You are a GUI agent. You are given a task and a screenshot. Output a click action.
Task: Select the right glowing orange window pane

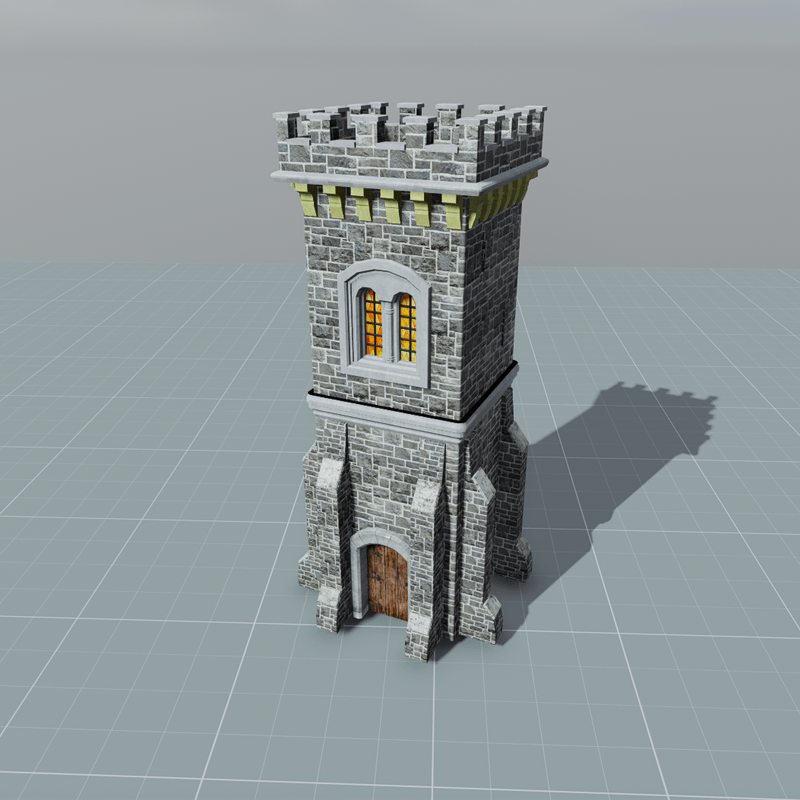pos(407,328)
